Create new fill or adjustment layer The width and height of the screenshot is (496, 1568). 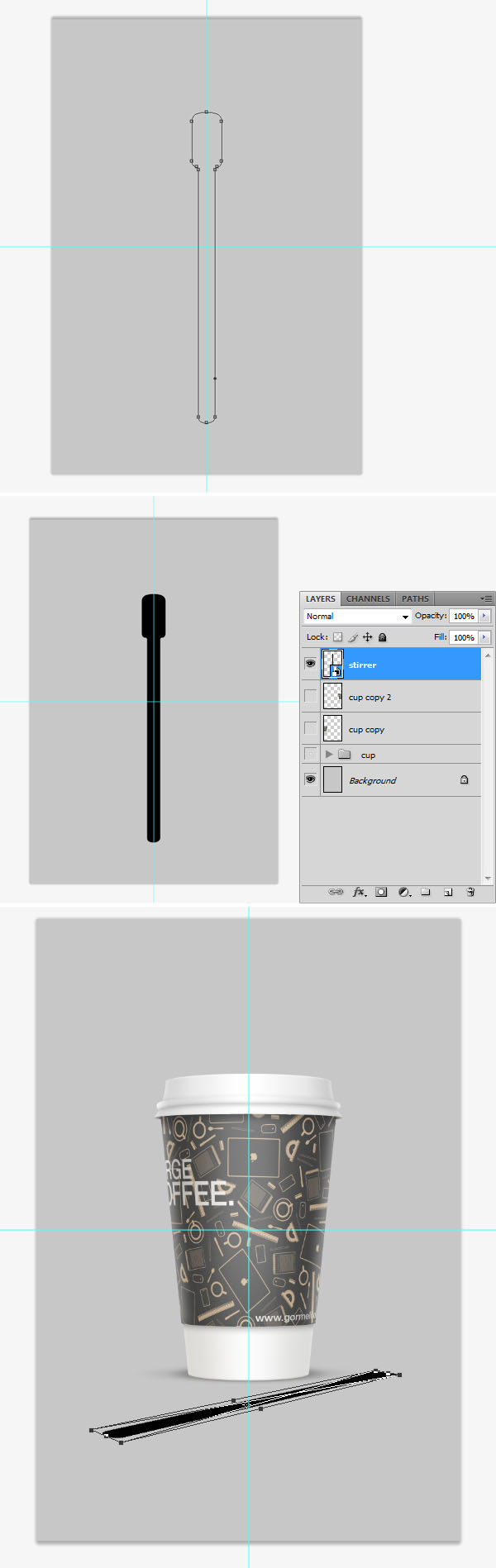tap(404, 892)
